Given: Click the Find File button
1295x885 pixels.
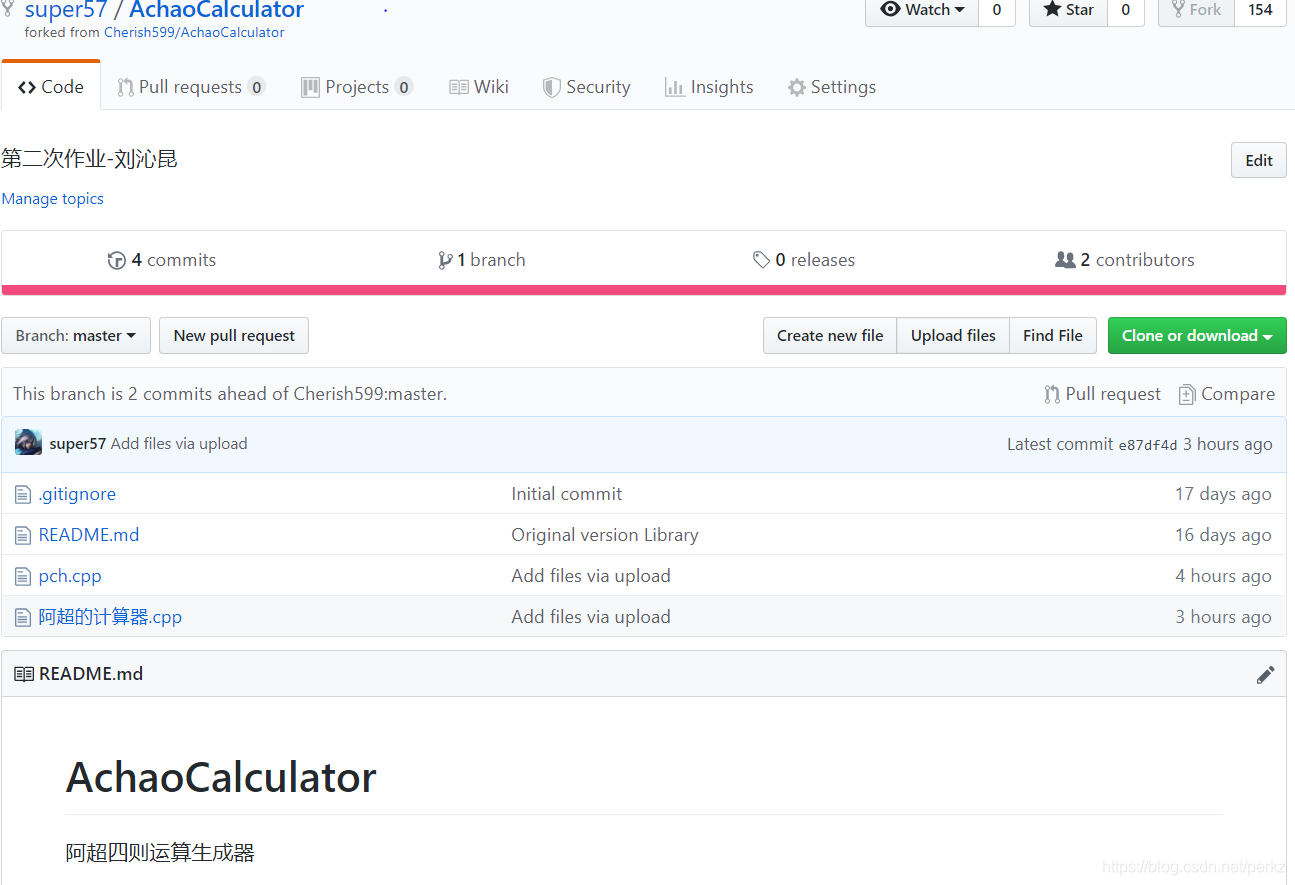Looking at the screenshot, I should pos(1053,336).
